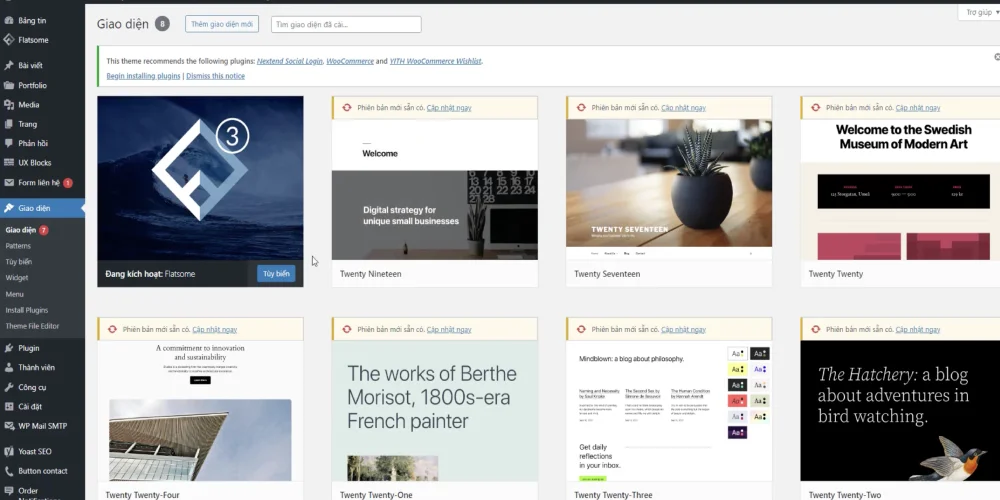Image resolution: width=1000 pixels, height=500 pixels.
Task: Click the Cài đặt settings icon
Action: 8,406
